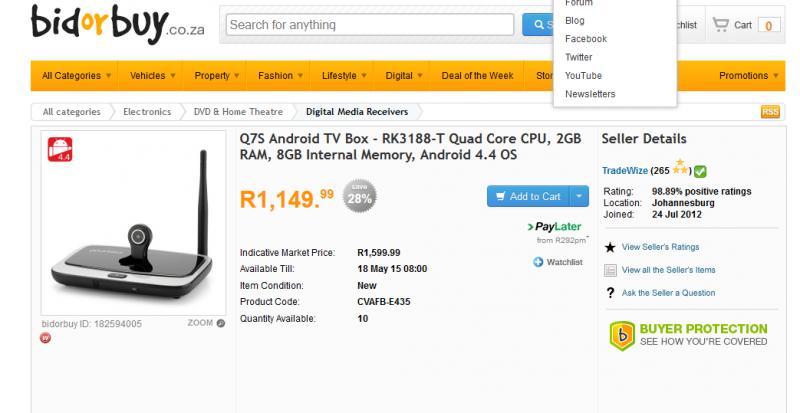The height and width of the screenshot is (413, 800).
Task: Open the shopping cart icon
Action: 720,25
